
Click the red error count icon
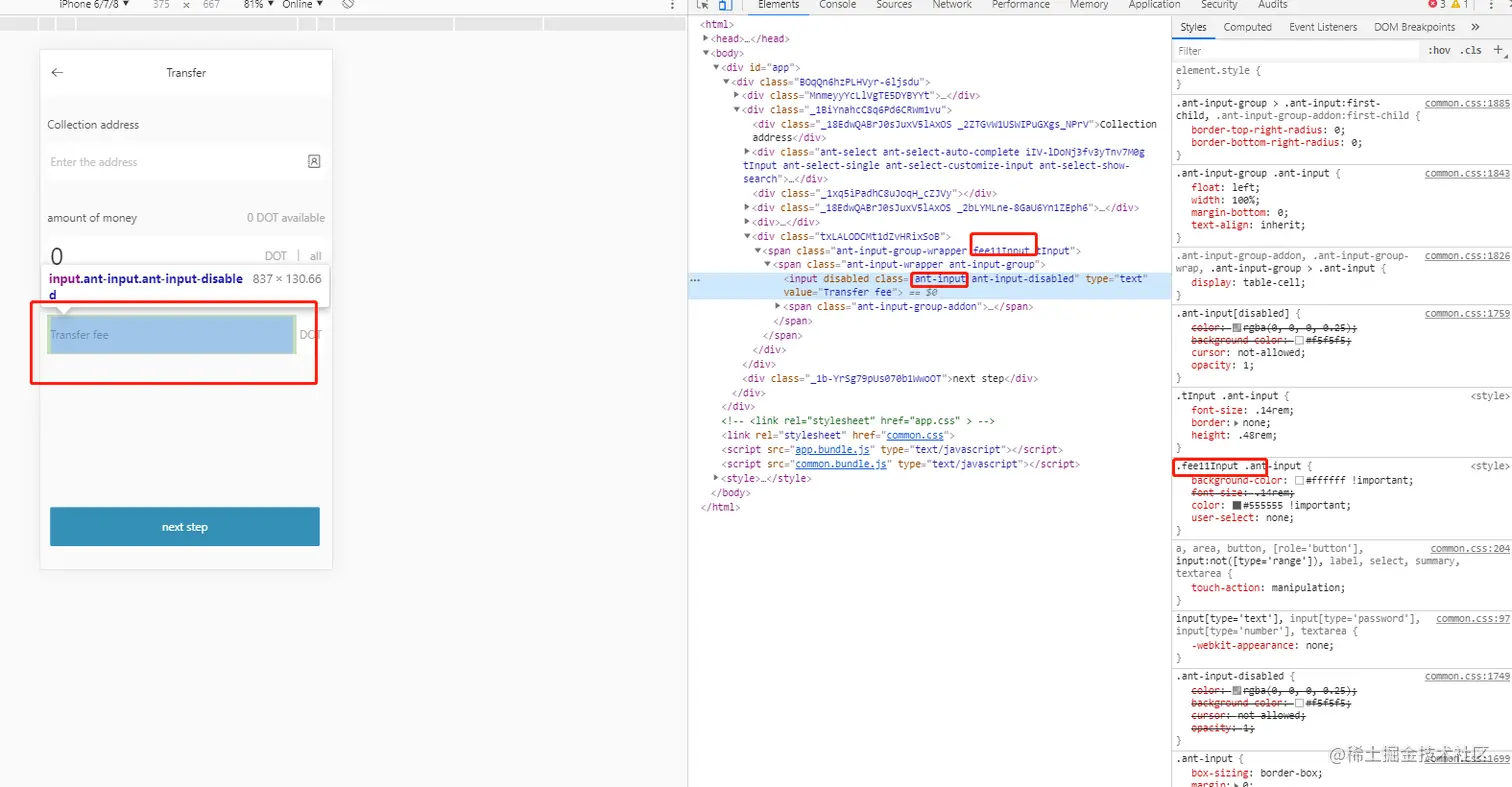pos(1433,4)
